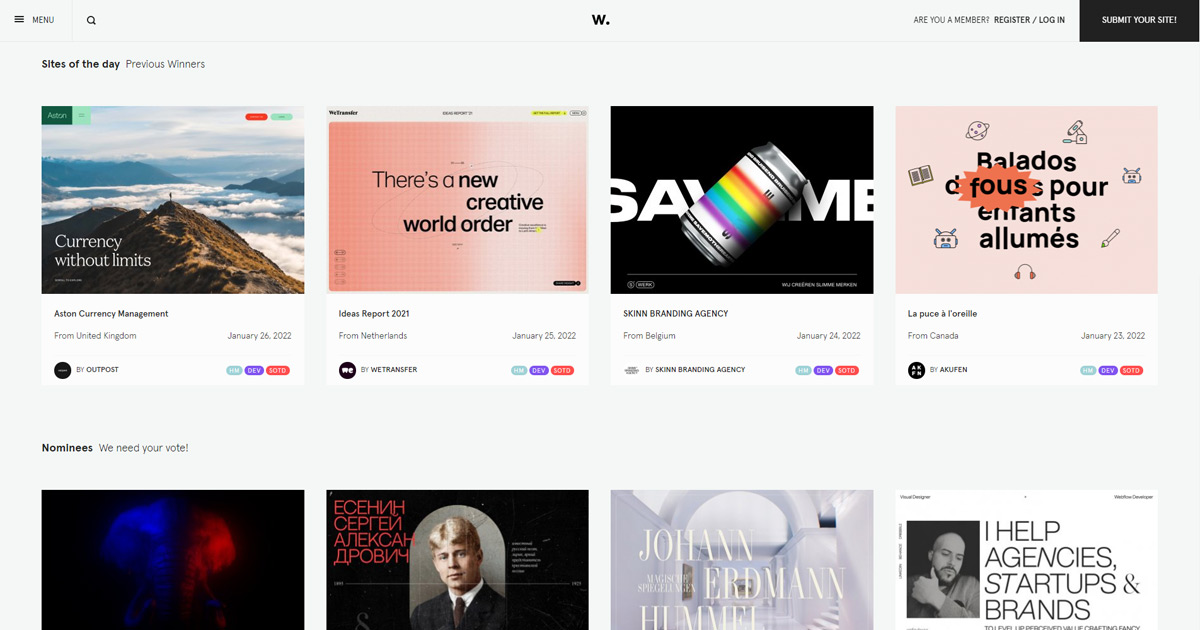Click 'ARE YOU A MEMBER?' text

(951, 20)
